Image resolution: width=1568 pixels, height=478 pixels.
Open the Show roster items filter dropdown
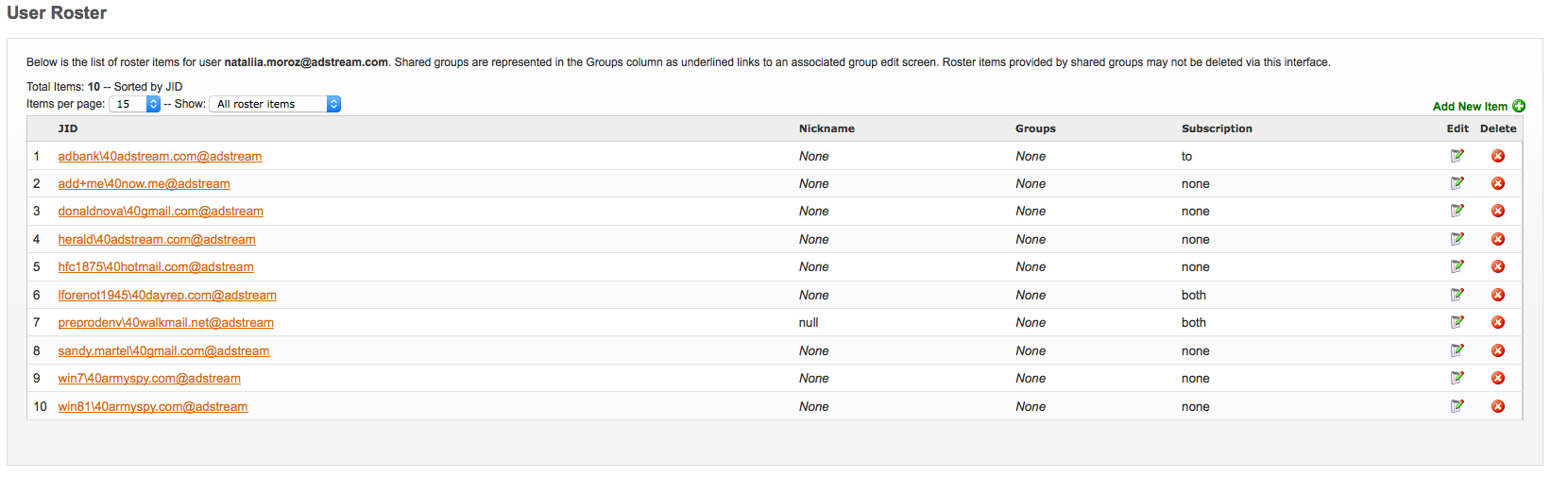(275, 104)
